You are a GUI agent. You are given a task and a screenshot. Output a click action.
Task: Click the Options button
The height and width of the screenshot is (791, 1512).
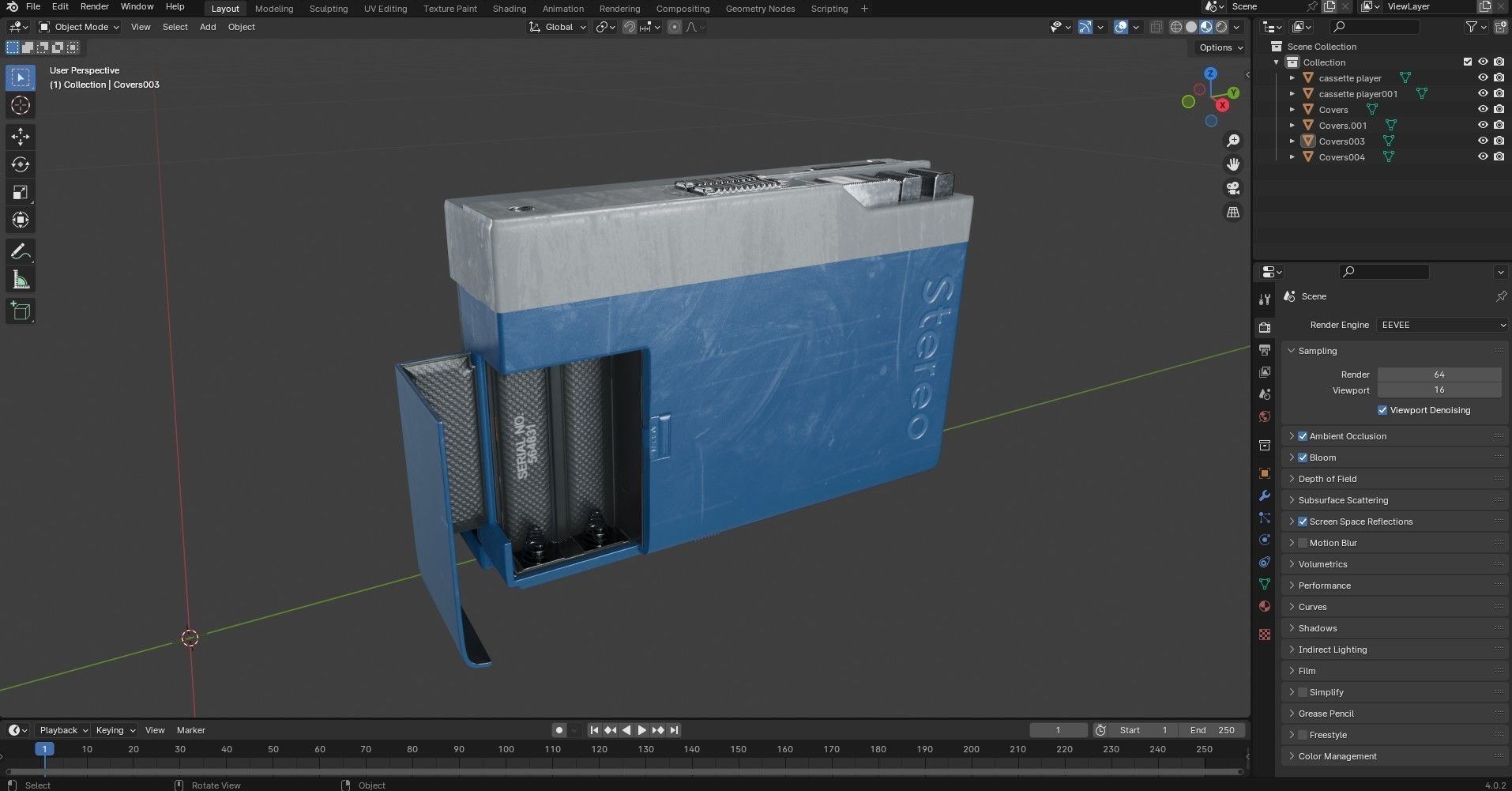[x=1220, y=47]
